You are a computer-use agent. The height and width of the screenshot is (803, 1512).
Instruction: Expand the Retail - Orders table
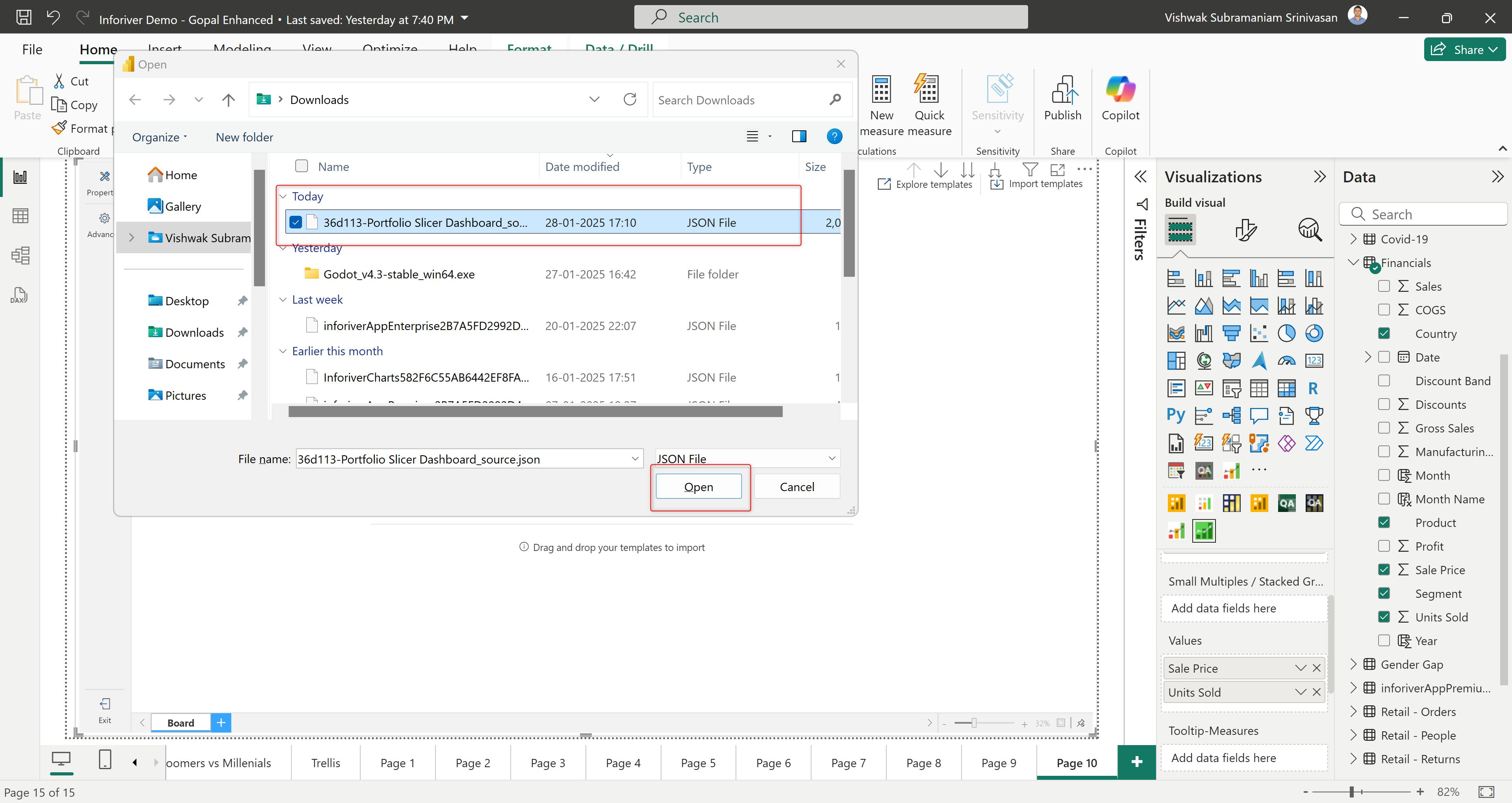tap(1354, 711)
